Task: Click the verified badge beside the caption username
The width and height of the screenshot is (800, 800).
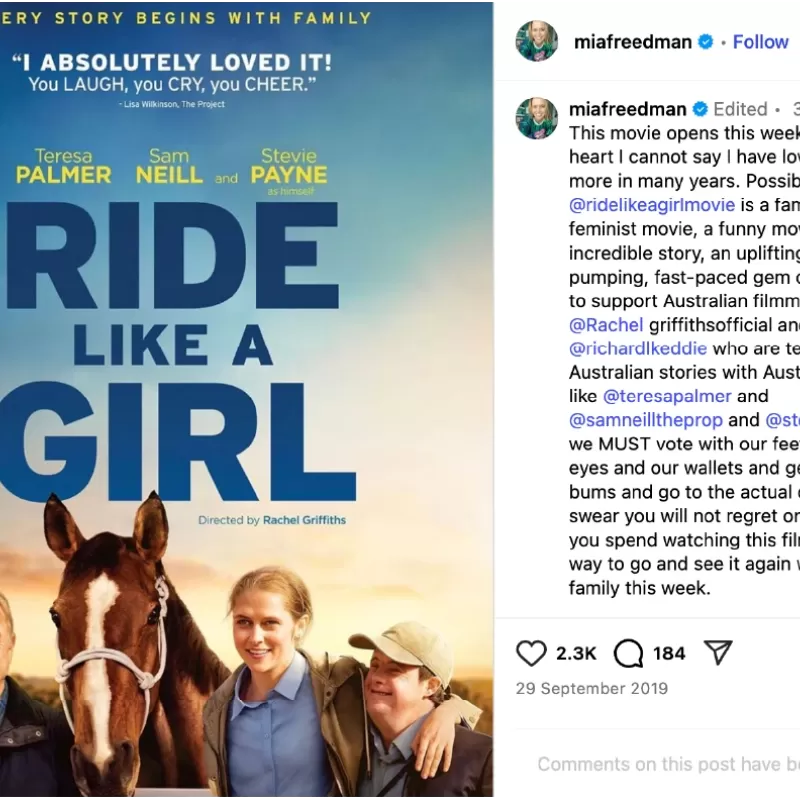Action: 700,109
